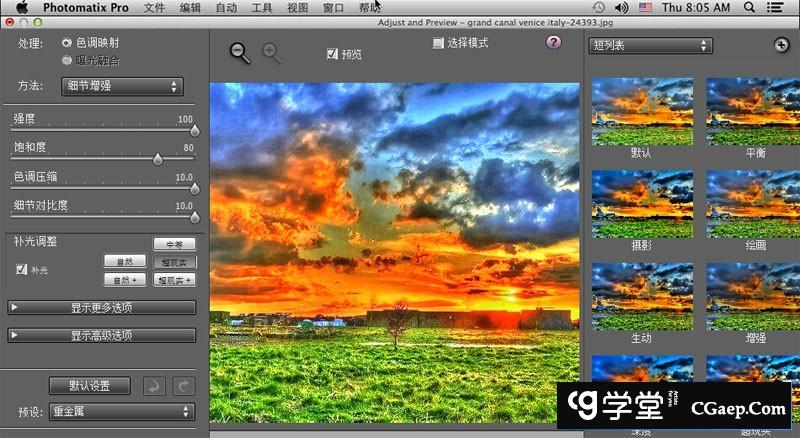Click the plus icon above the presets
The width and height of the screenshot is (800, 438).
coord(782,45)
